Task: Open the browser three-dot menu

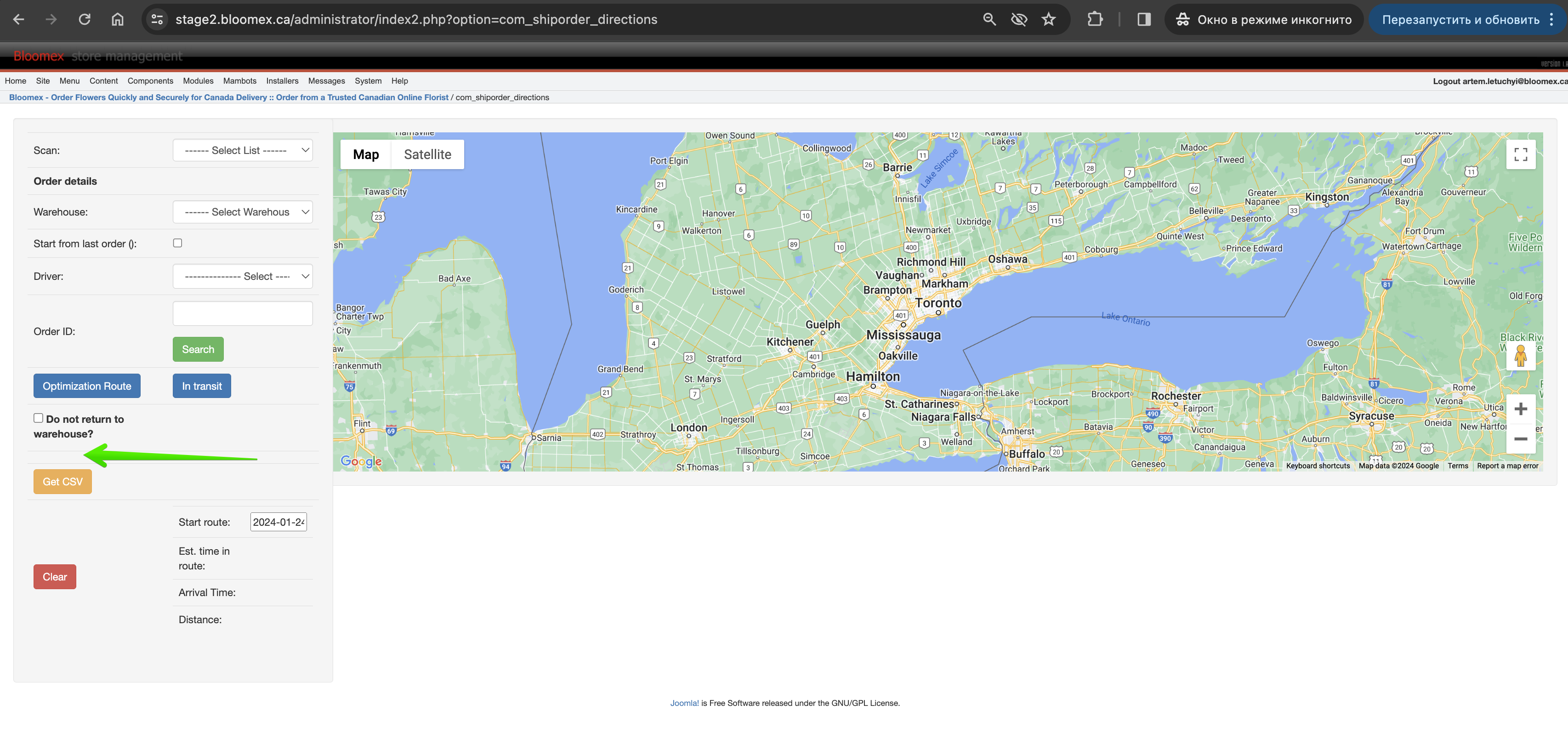Action: 1551,19
